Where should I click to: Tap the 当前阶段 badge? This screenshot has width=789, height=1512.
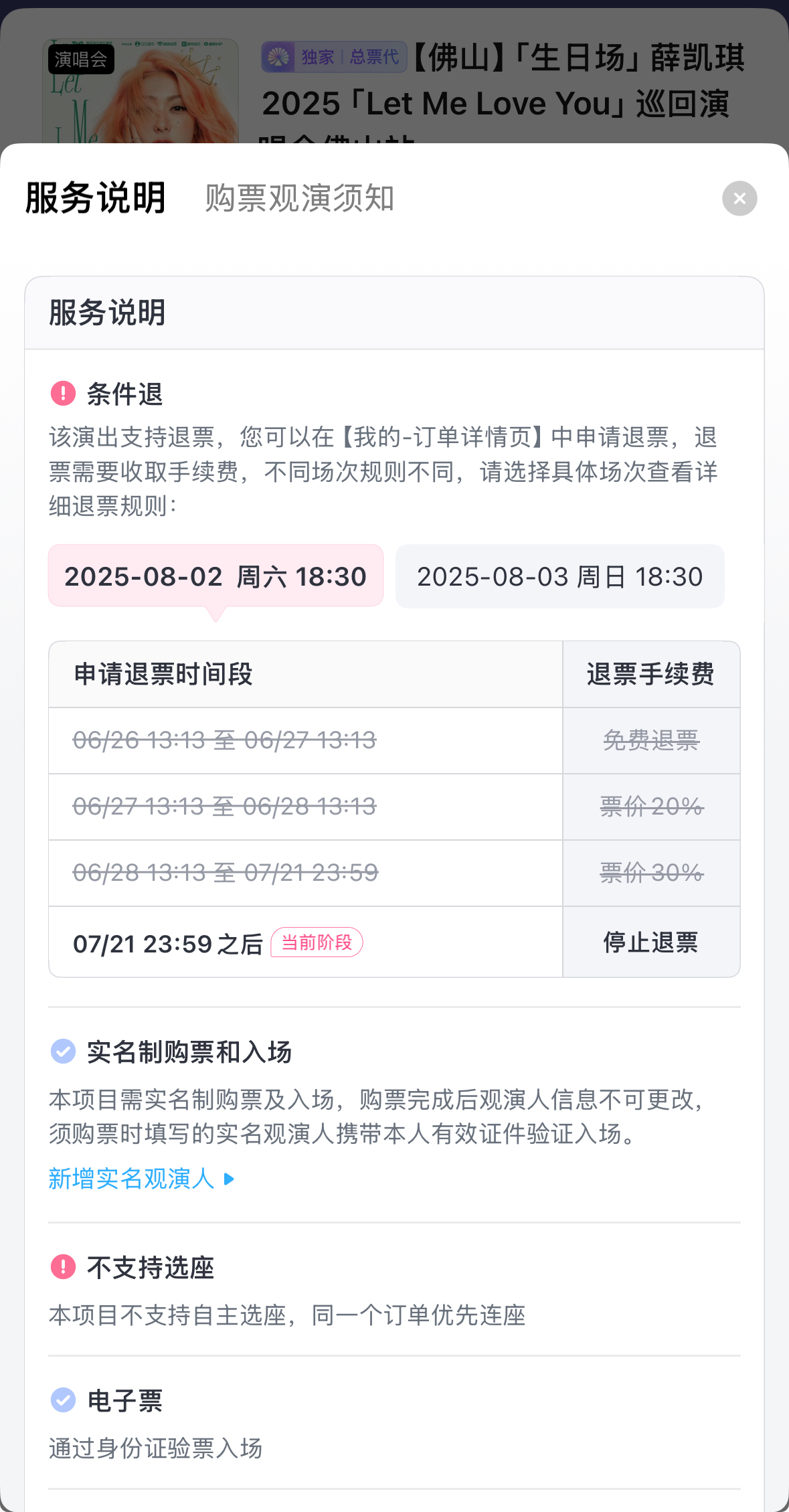tap(317, 942)
